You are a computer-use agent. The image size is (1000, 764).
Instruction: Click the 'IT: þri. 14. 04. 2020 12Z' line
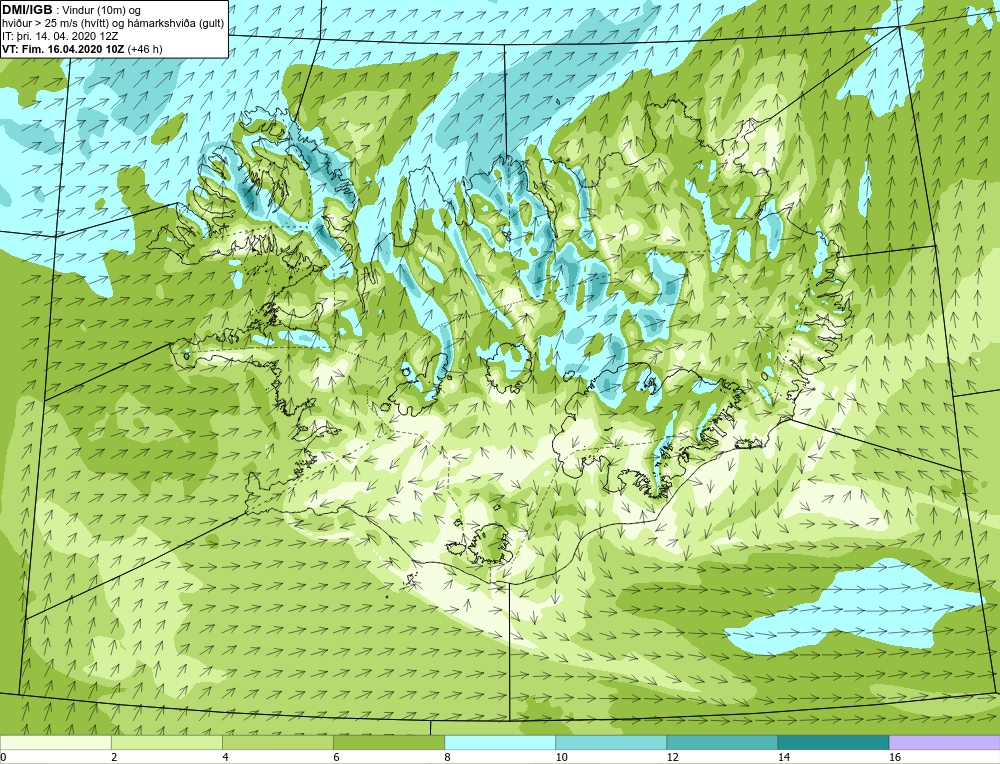point(60,36)
